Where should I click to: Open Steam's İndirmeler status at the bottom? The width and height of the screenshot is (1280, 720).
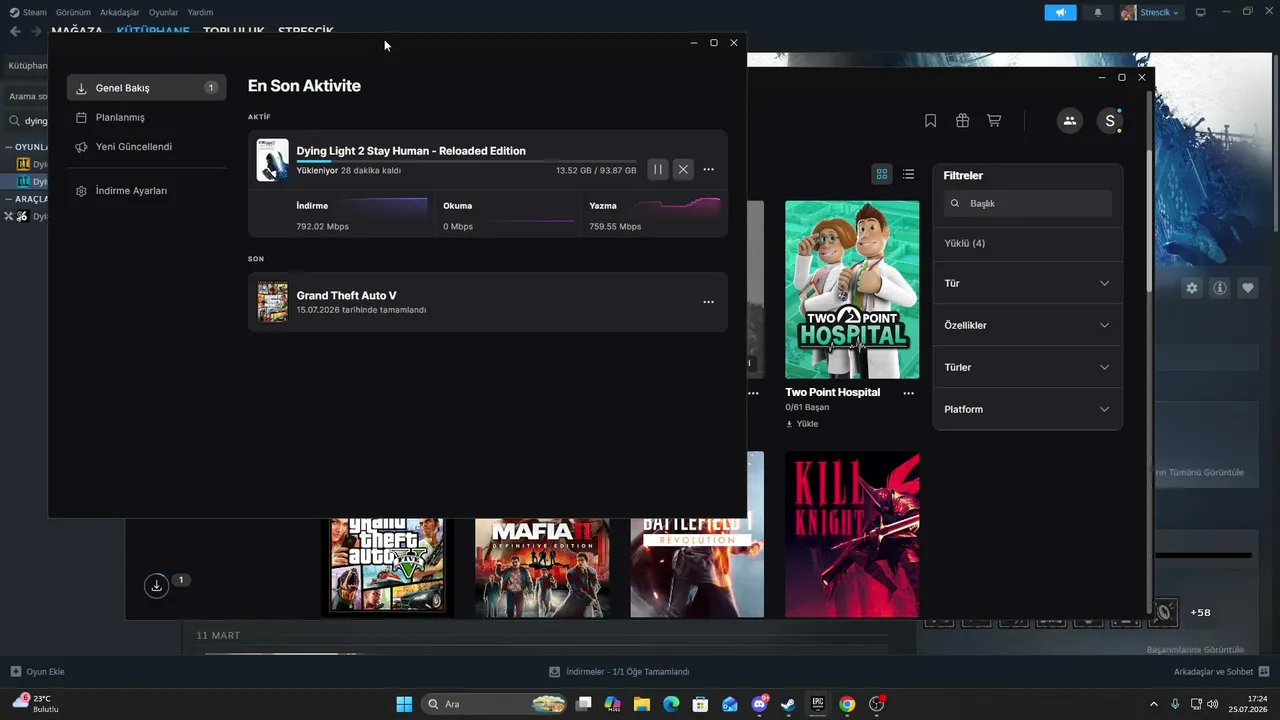[619, 672]
